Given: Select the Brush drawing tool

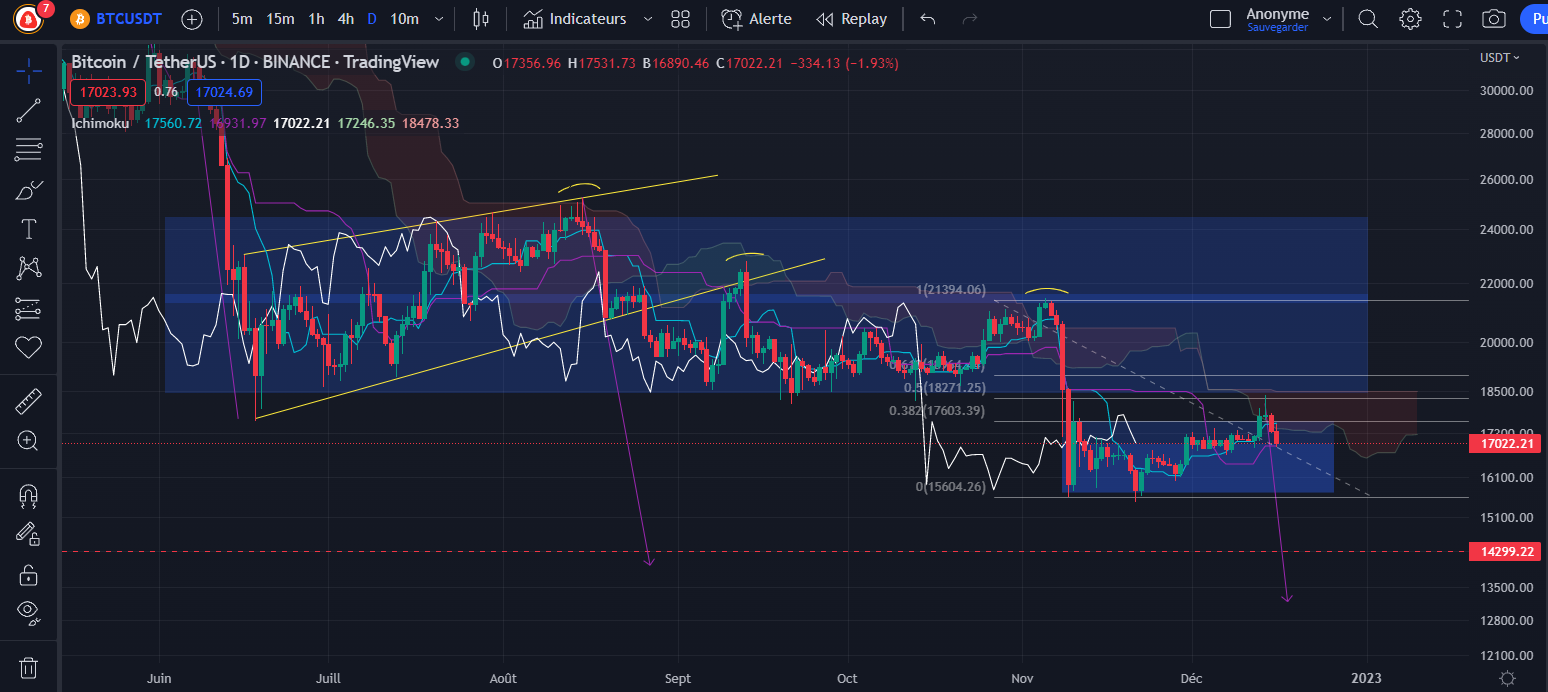Looking at the screenshot, I should (28, 189).
